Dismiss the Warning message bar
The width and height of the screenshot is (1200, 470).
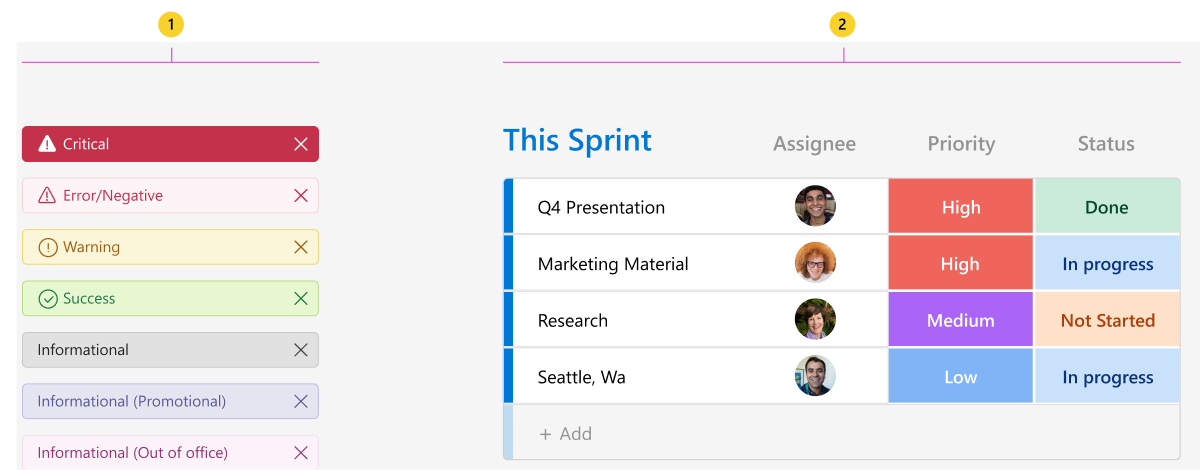pos(301,247)
